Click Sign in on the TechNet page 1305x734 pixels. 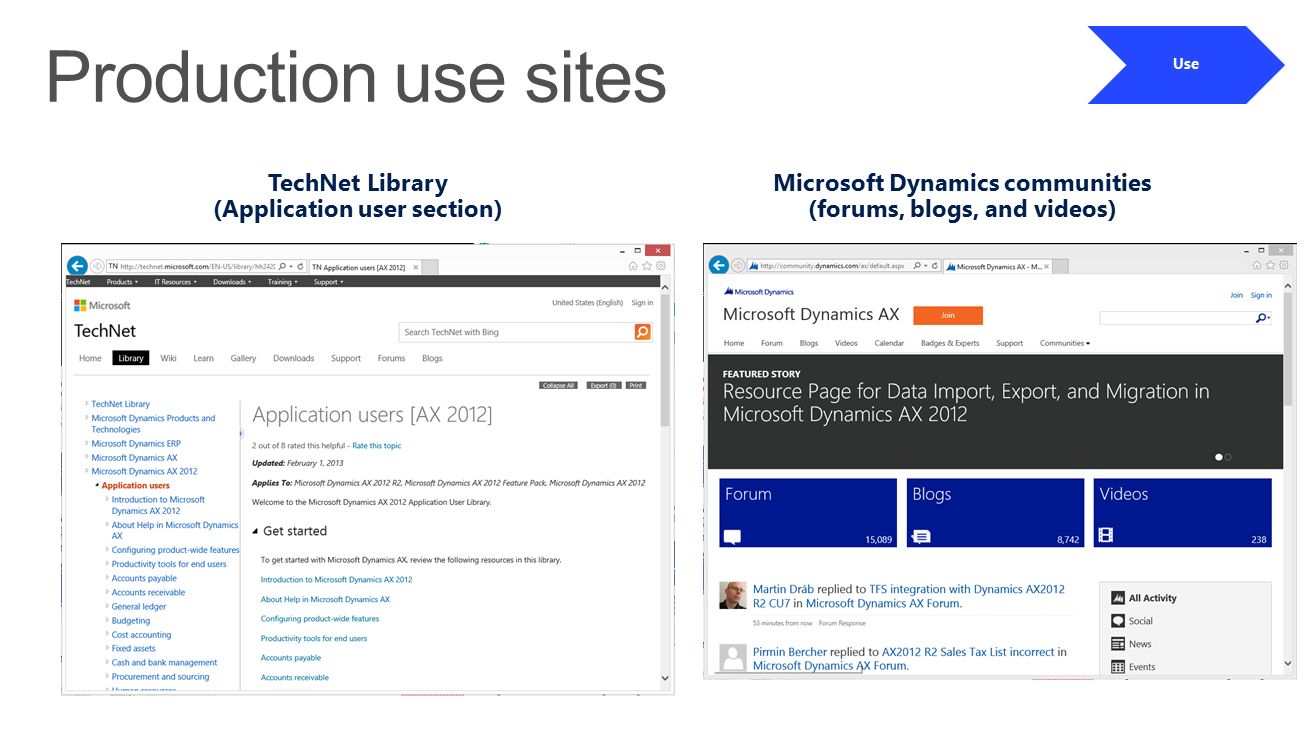(642, 303)
